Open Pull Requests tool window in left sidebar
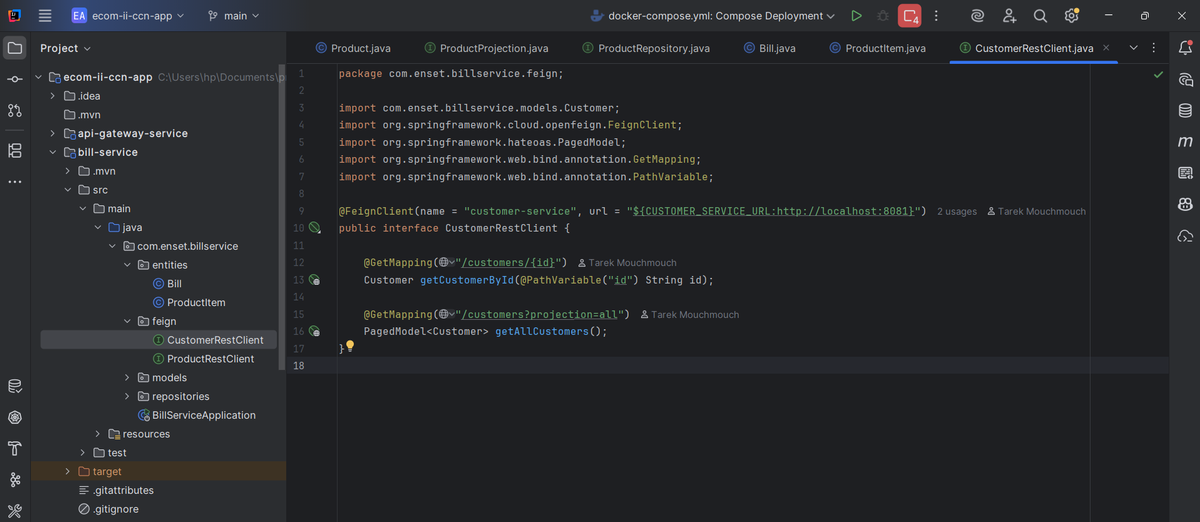Screen dimensions: 1200x522 coord(15,111)
